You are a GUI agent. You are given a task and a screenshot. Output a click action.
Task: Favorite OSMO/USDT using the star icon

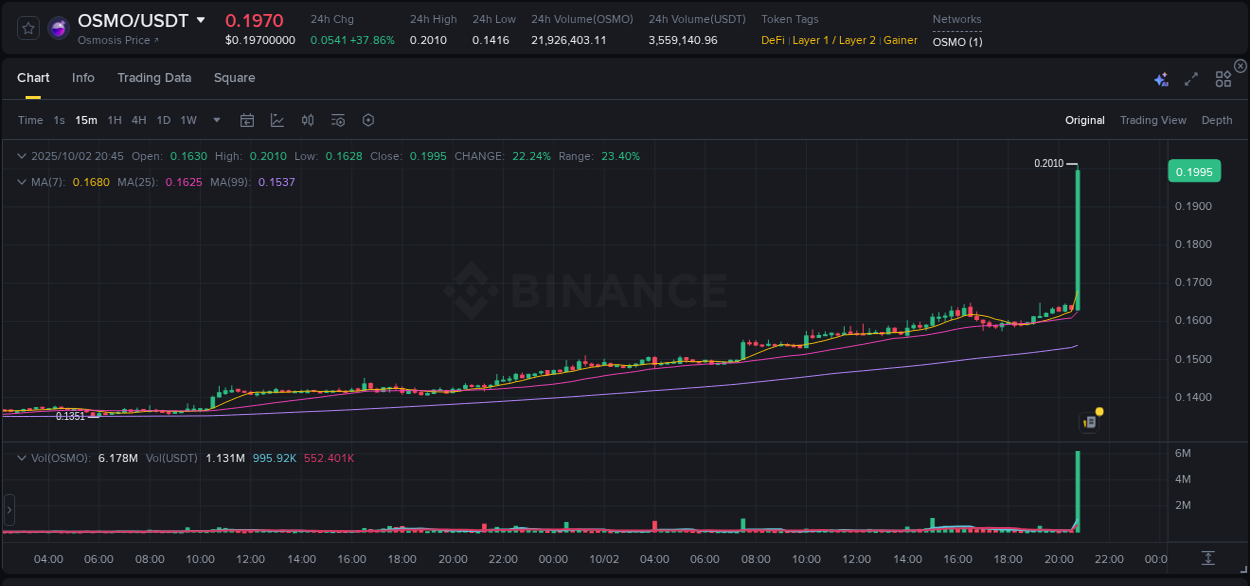point(27,27)
